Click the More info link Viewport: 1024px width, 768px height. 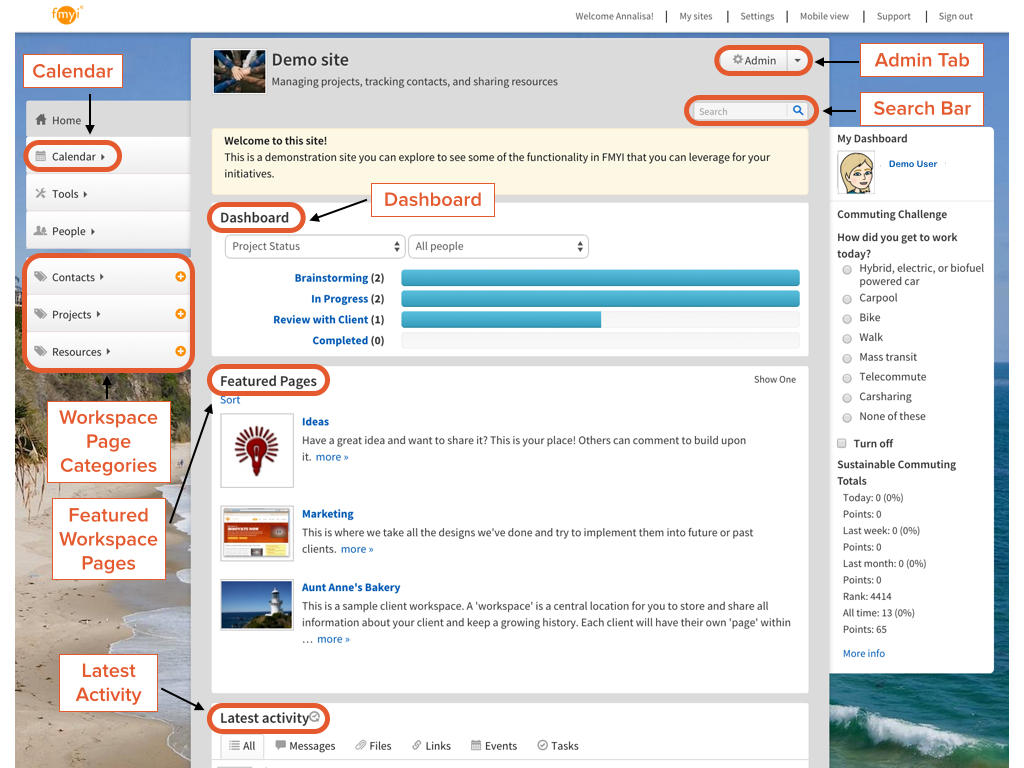tap(863, 653)
